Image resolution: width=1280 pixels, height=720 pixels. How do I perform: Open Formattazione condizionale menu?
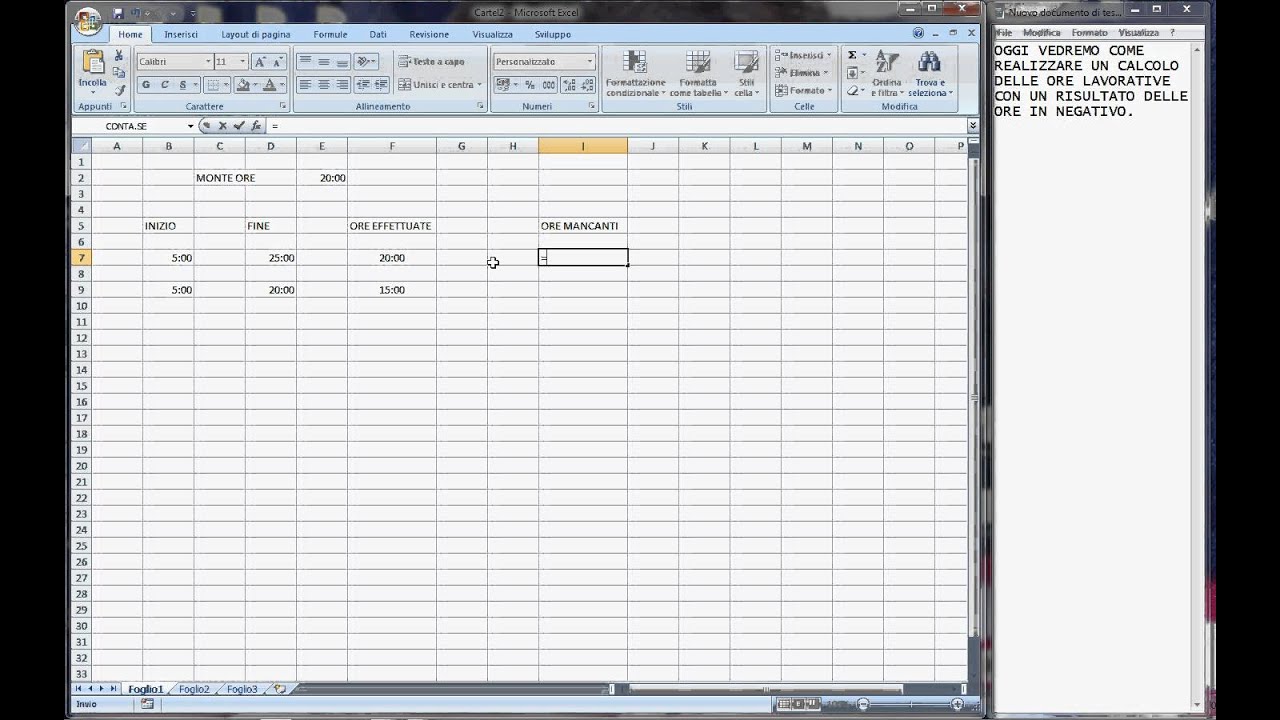635,73
